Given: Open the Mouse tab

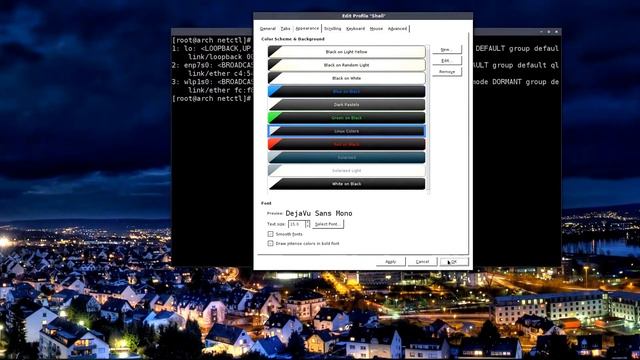Looking at the screenshot, I should [x=376, y=29].
